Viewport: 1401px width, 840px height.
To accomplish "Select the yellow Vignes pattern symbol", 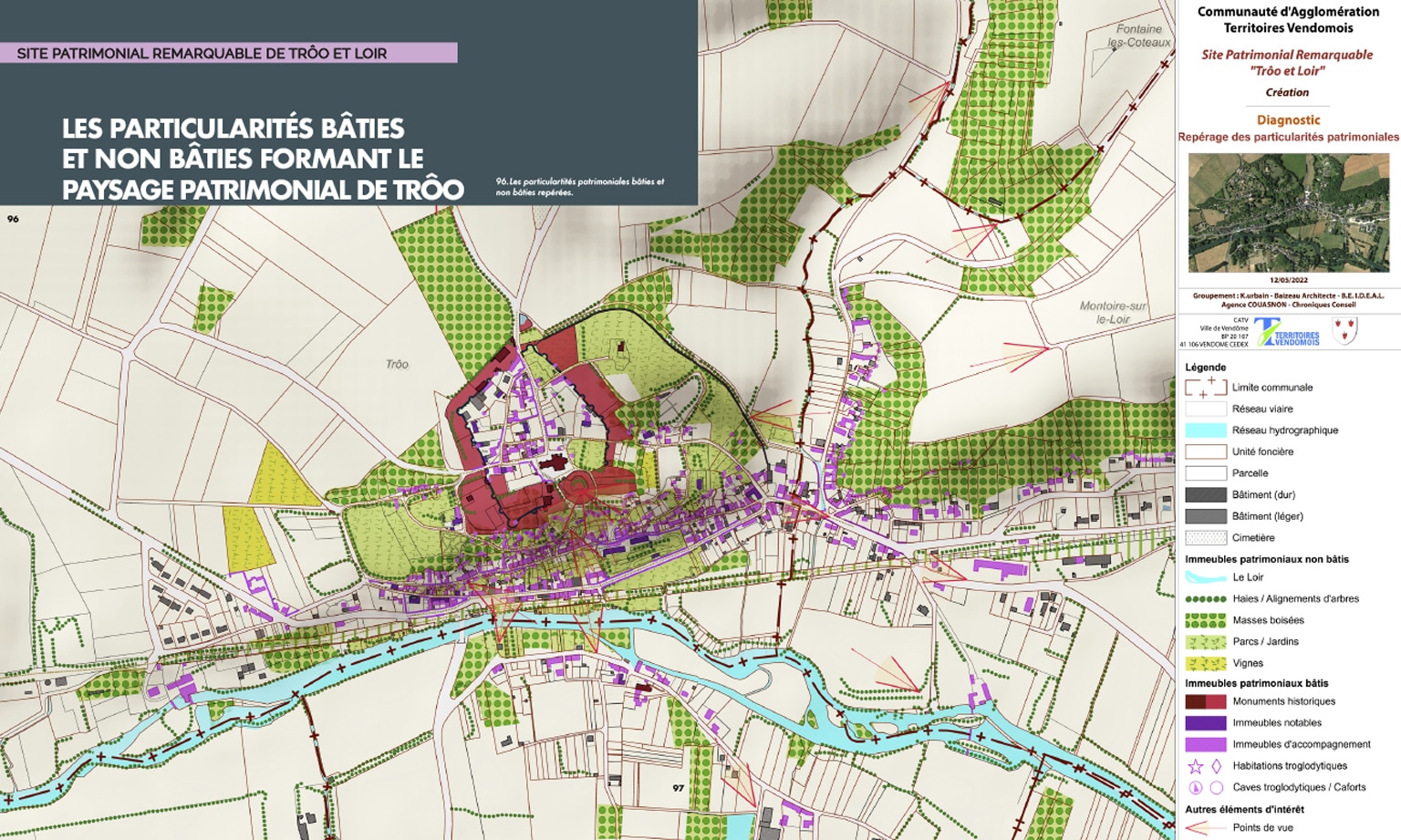I will click(1205, 663).
